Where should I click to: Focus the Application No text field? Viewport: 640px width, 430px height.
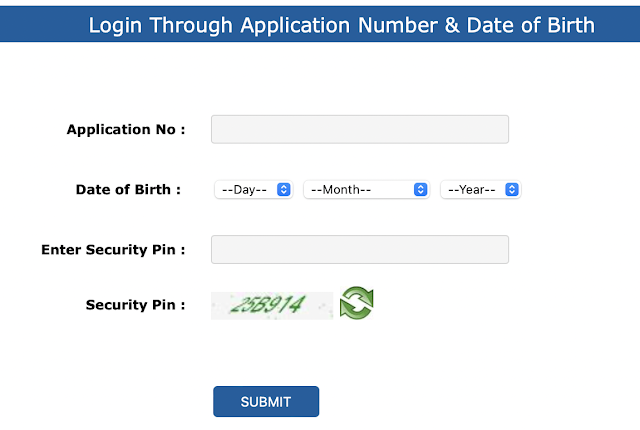(x=360, y=130)
